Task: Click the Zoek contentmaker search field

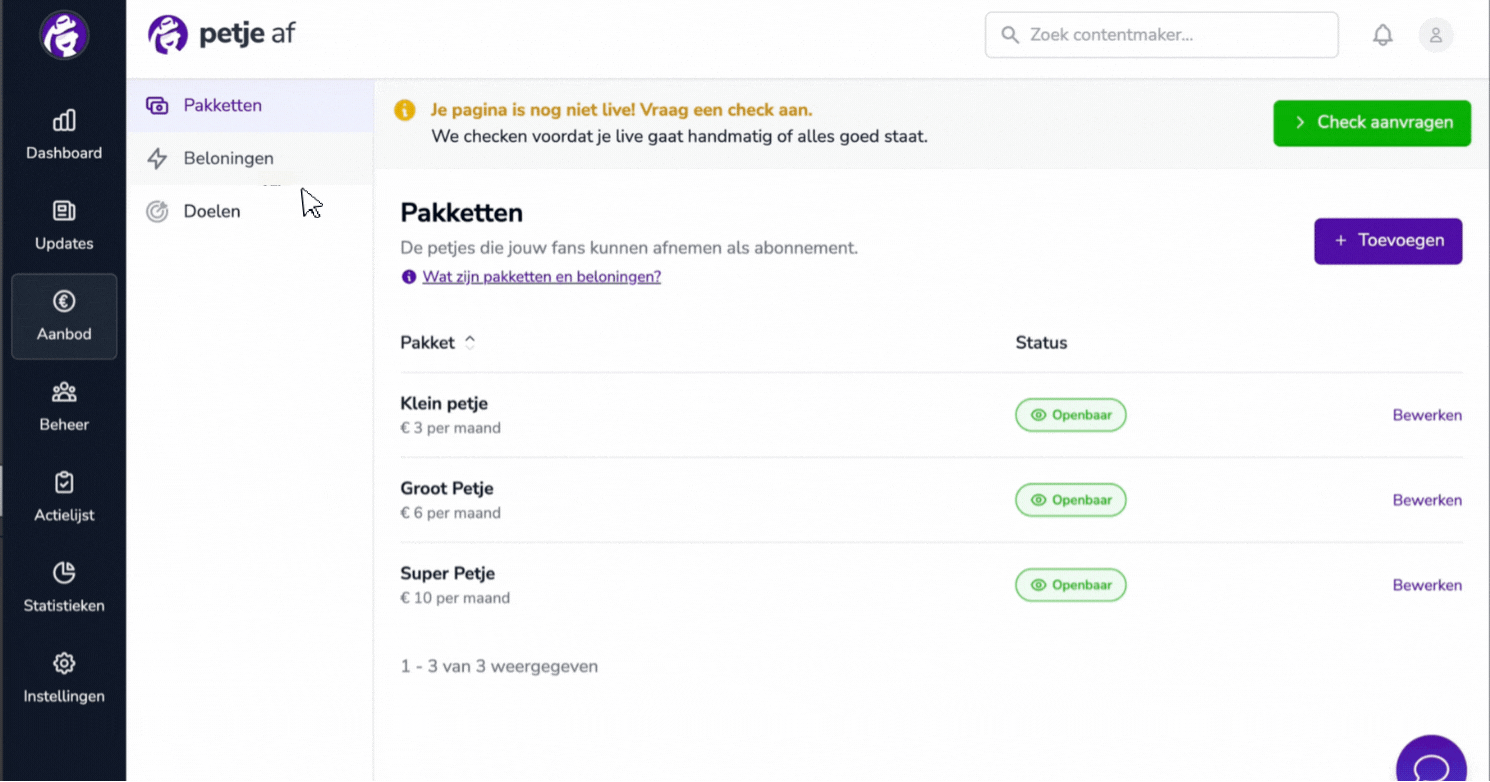Action: [x=1162, y=35]
